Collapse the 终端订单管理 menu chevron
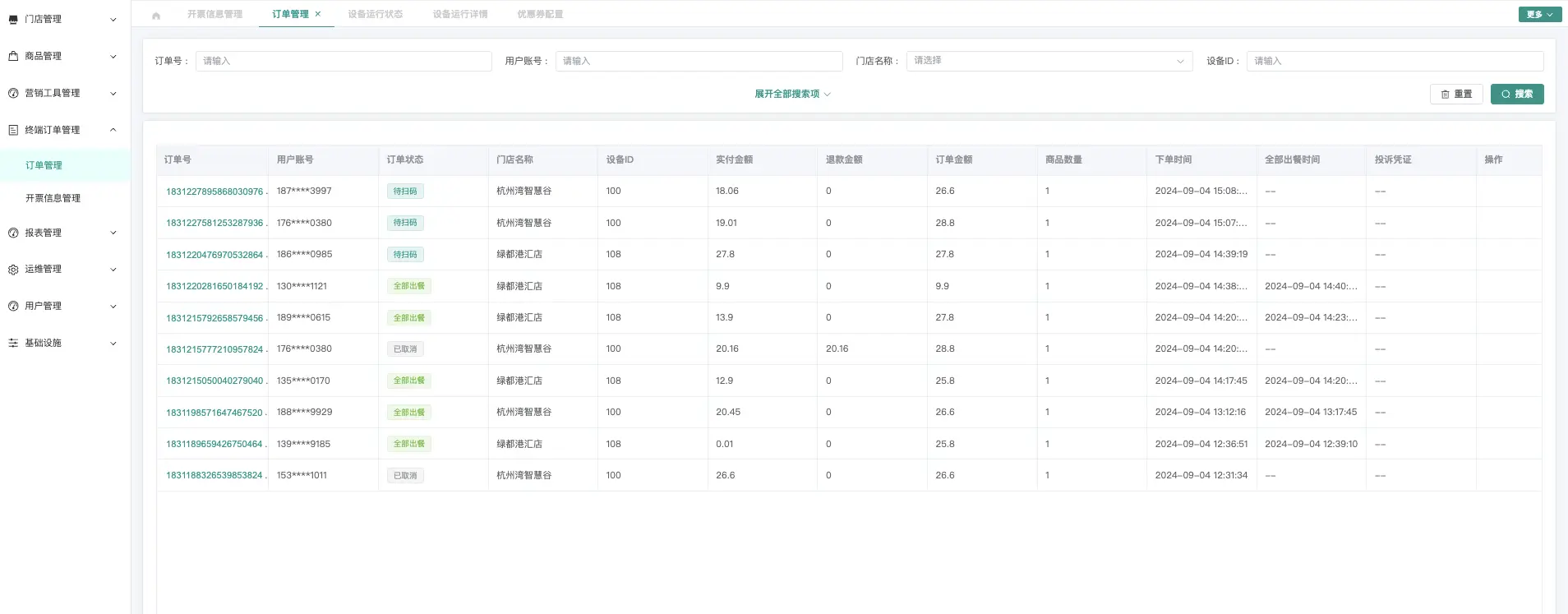 (x=113, y=130)
